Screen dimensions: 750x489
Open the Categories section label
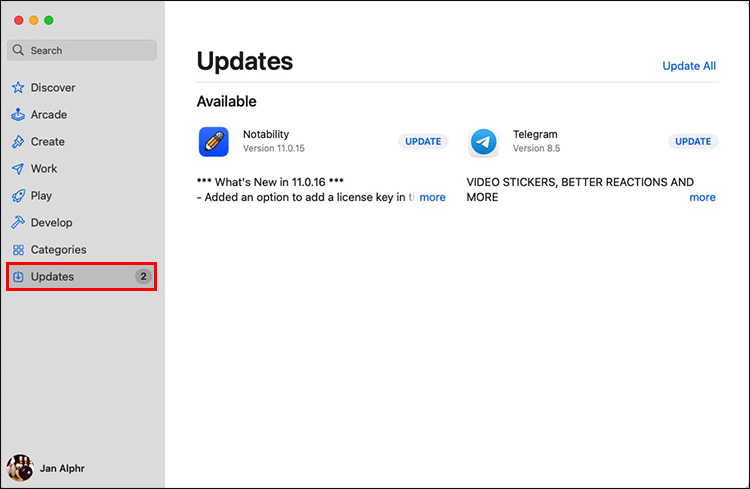pyautogui.click(x=58, y=250)
